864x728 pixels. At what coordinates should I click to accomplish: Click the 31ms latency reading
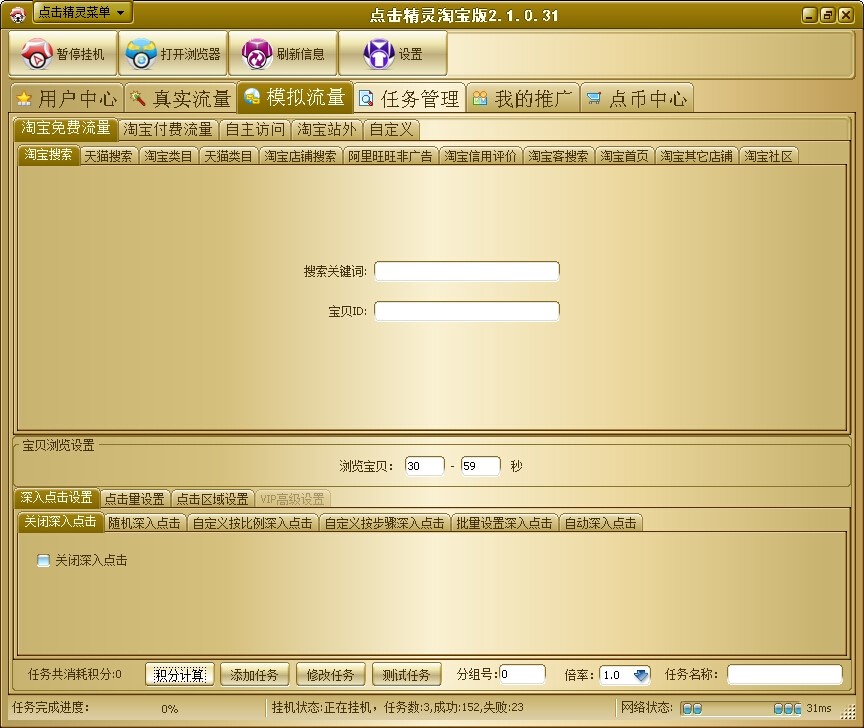click(819, 708)
